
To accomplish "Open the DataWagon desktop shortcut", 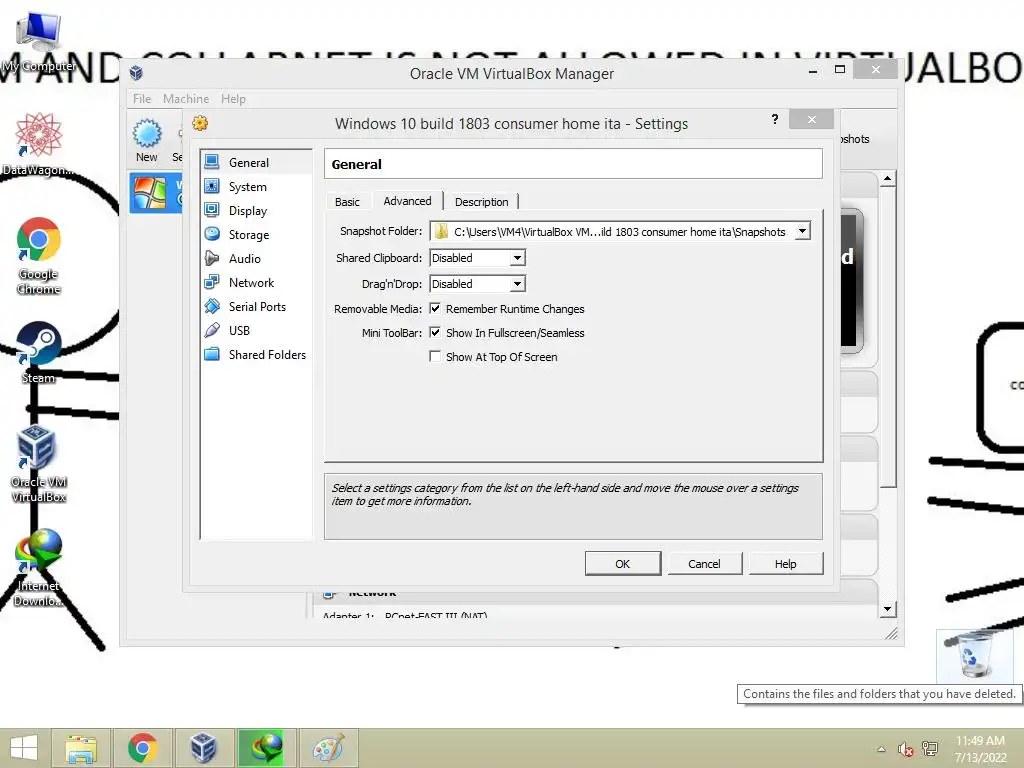I will 38,144.
